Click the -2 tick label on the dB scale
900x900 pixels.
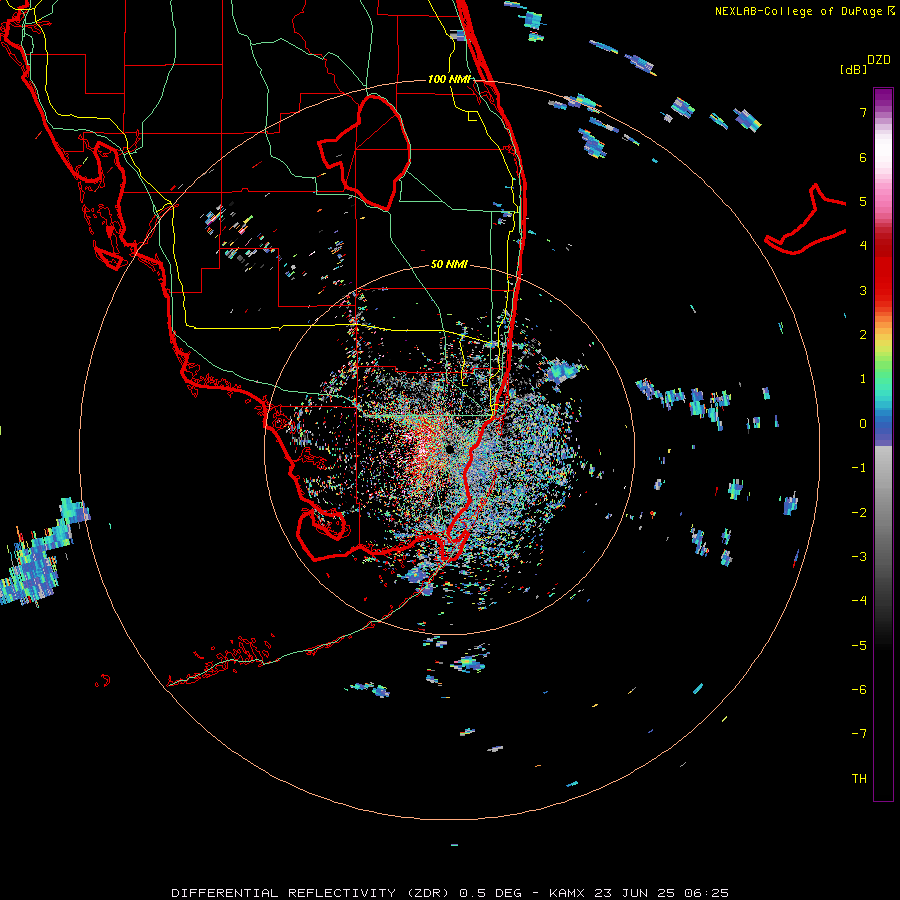click(859, 513)
